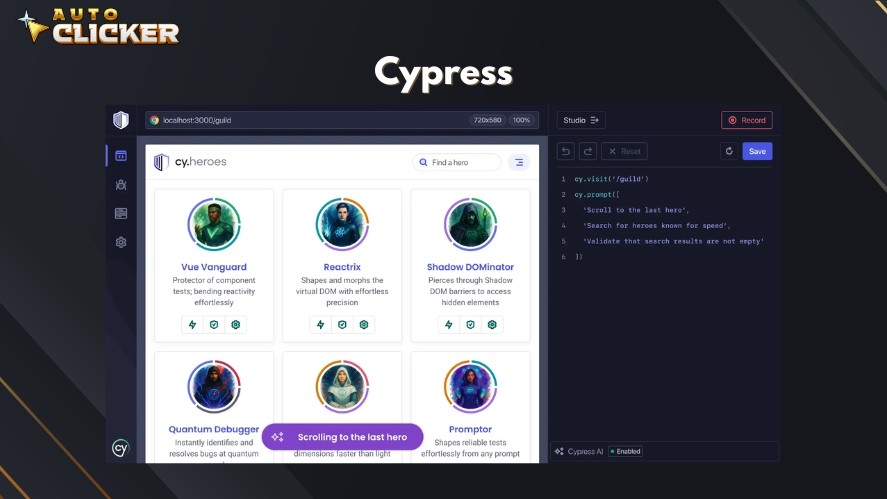This screenshot has width=887, height=499.
Task: Click the Cypress AI sparkle icon
Action: tap(559, 451)
